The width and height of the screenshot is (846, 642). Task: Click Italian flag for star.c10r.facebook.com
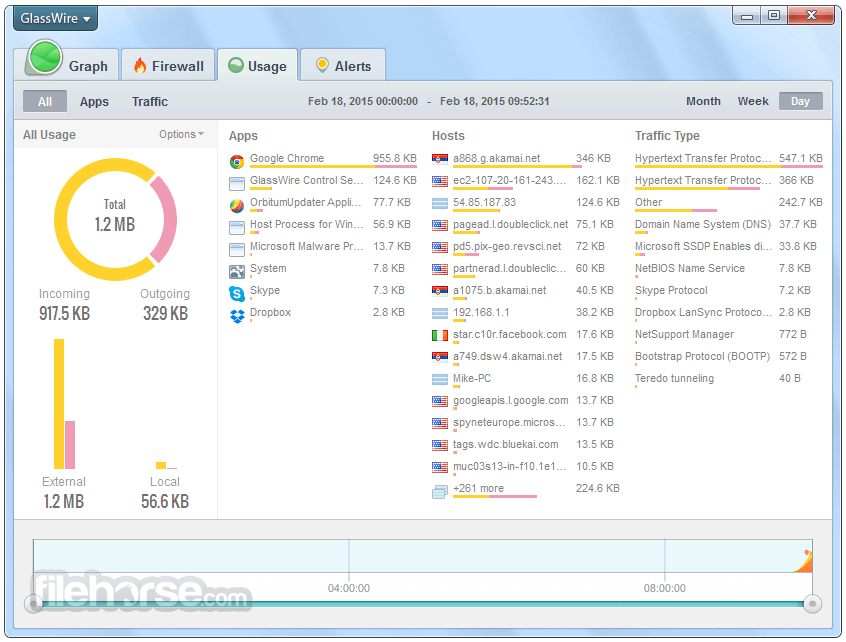[440, 336]
